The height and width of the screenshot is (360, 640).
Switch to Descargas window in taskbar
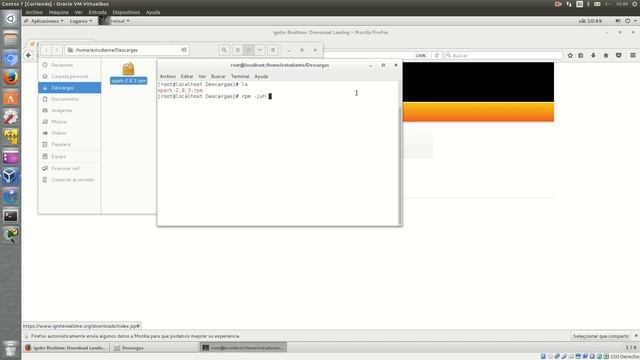(x=153, y=348)
